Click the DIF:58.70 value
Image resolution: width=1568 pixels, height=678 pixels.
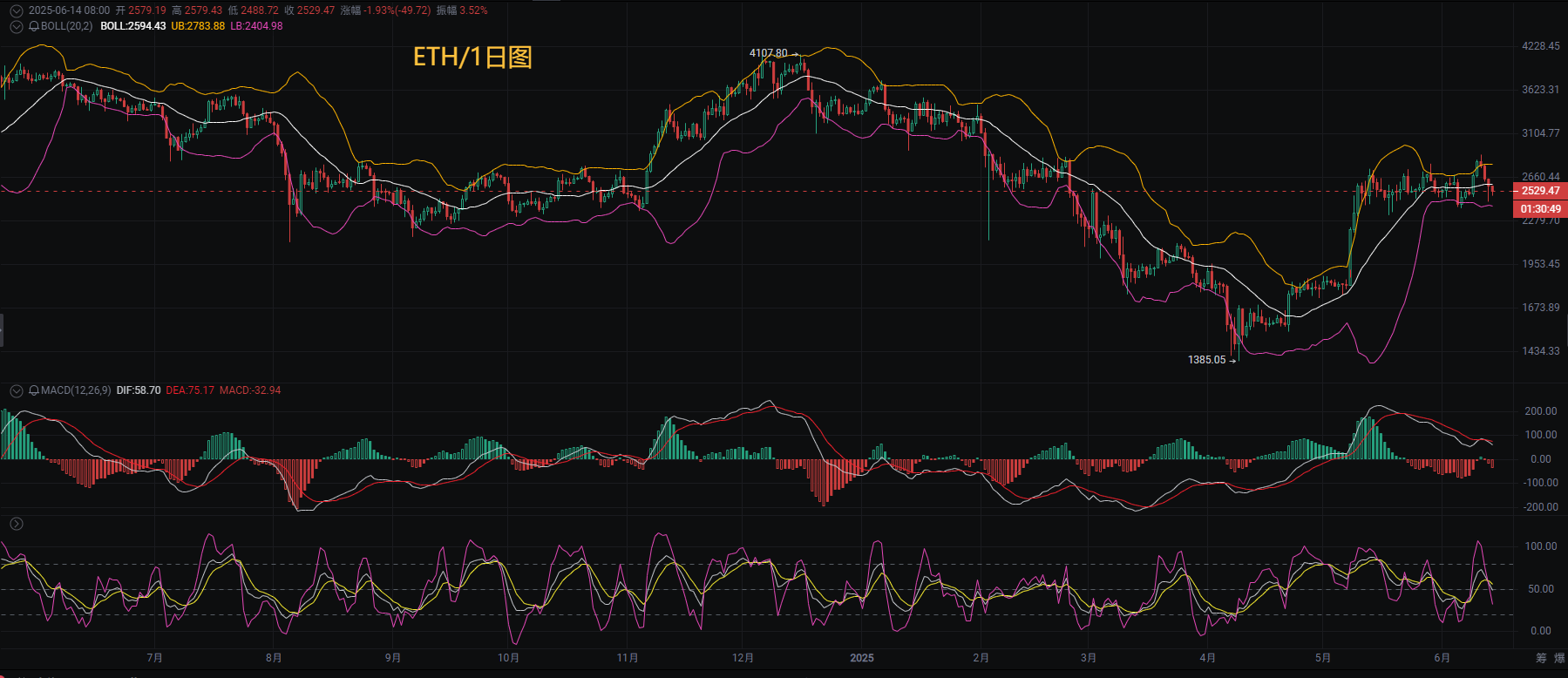139,390
